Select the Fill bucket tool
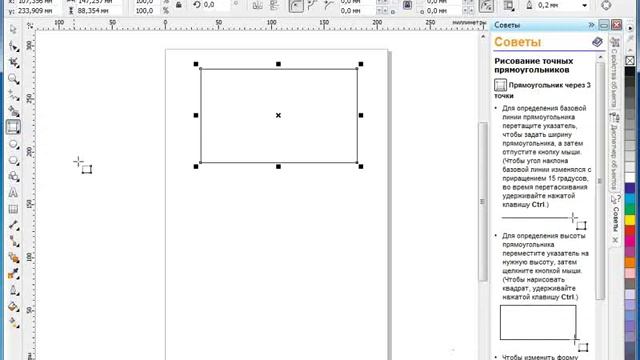Viewport: 640px width, 360px height. 13,307
